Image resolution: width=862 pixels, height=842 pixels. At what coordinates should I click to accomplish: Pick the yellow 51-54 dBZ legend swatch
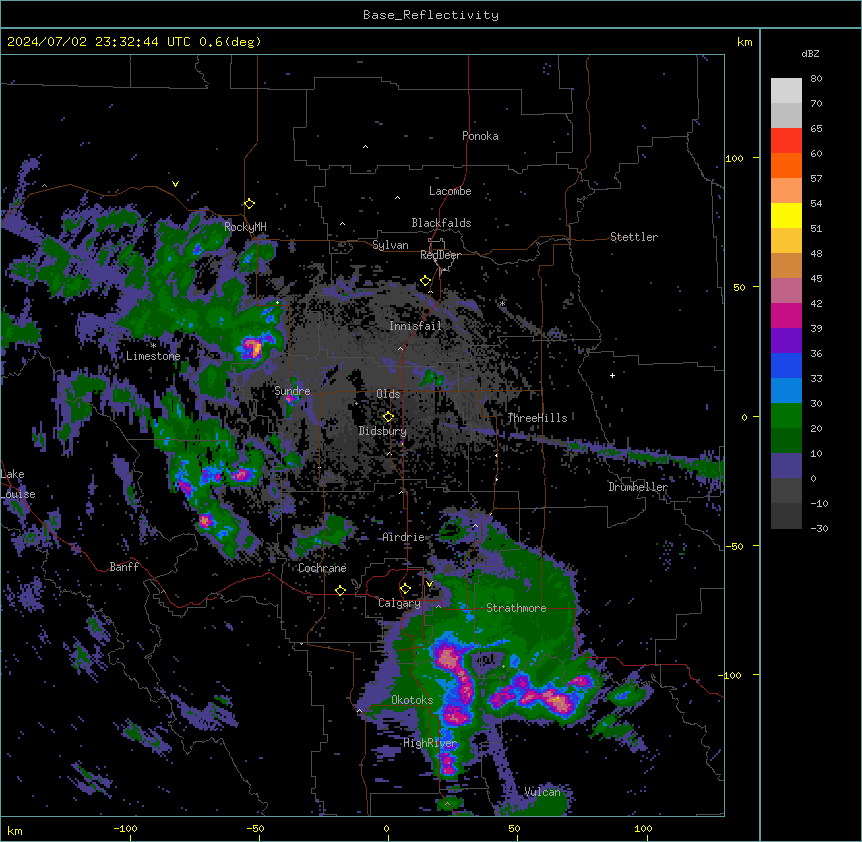[786, 215]
